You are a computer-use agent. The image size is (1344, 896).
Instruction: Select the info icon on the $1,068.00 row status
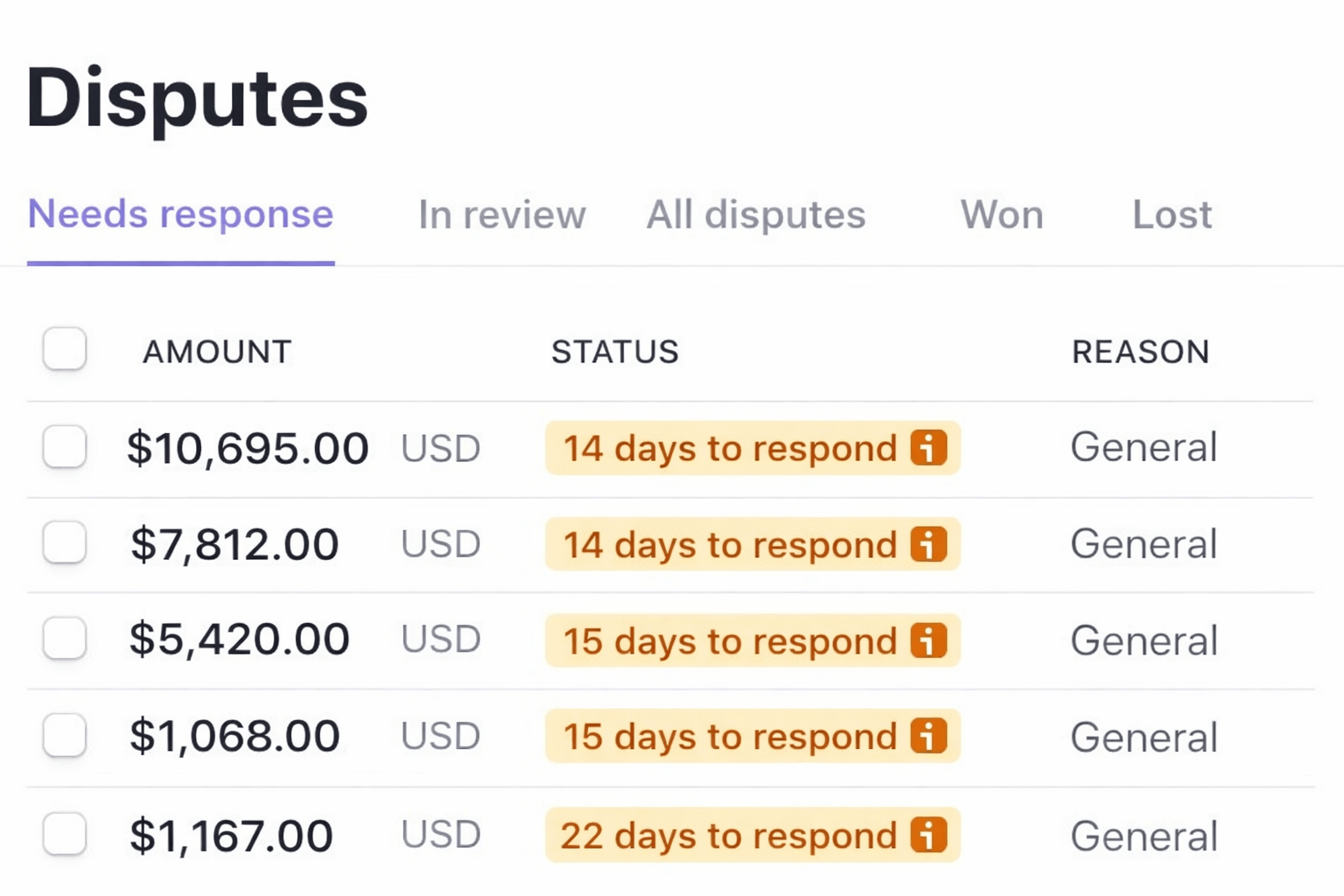(929, 737)
